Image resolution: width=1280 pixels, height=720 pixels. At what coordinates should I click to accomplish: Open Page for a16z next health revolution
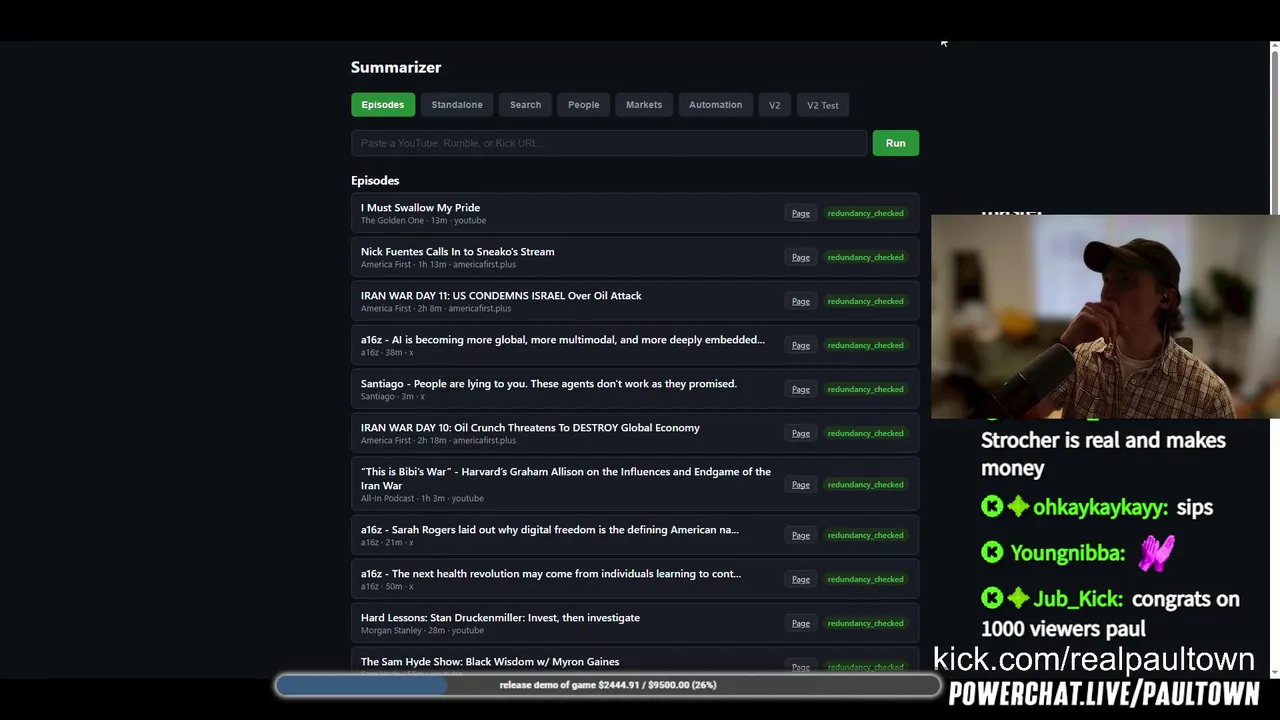801,579
